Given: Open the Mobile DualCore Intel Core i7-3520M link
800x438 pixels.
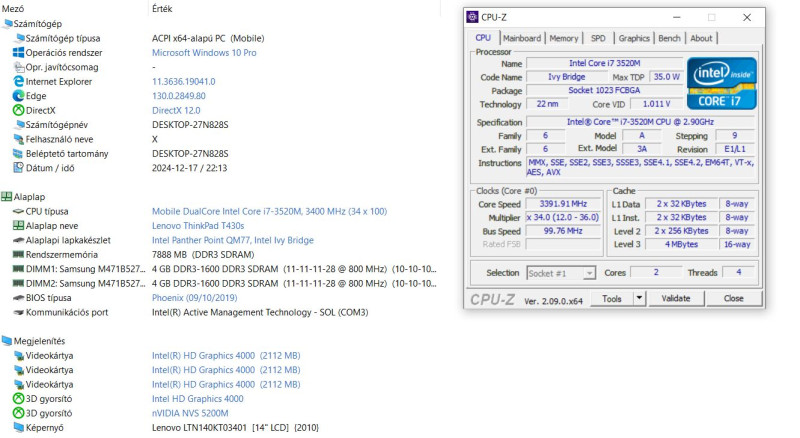Looking at the screenshot, I should click(269, 211).
